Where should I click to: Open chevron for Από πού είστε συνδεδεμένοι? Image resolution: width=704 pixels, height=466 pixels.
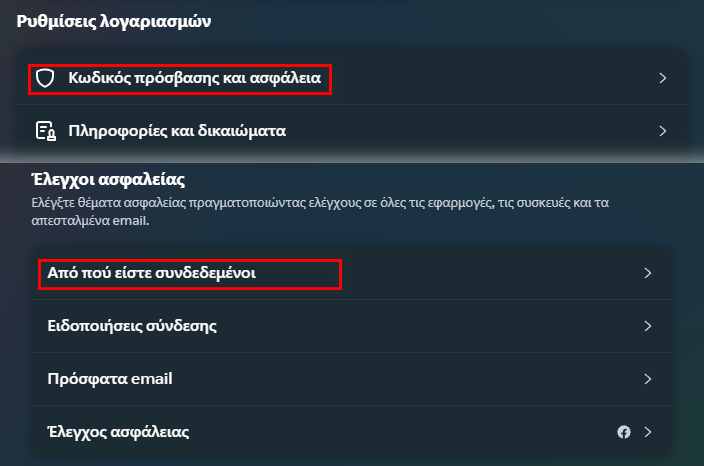coord(647,273)
